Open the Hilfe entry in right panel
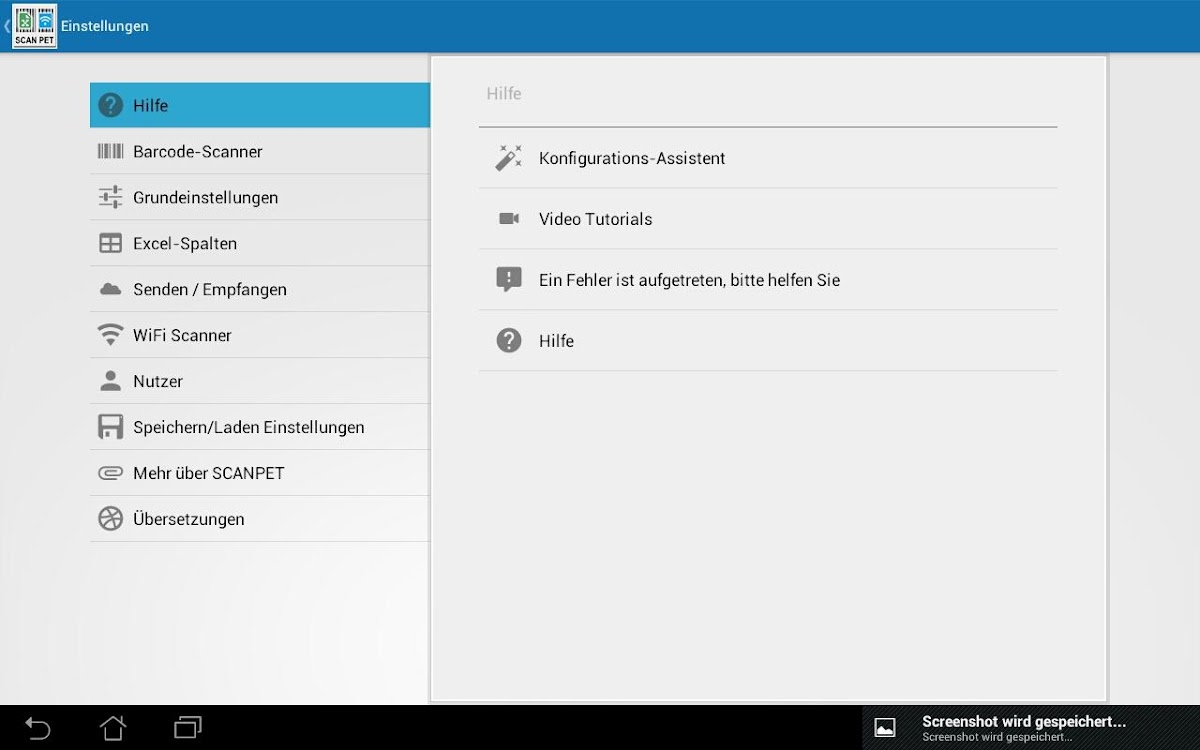The height and width of the screenshot is (750, 1200). point(556,341)
